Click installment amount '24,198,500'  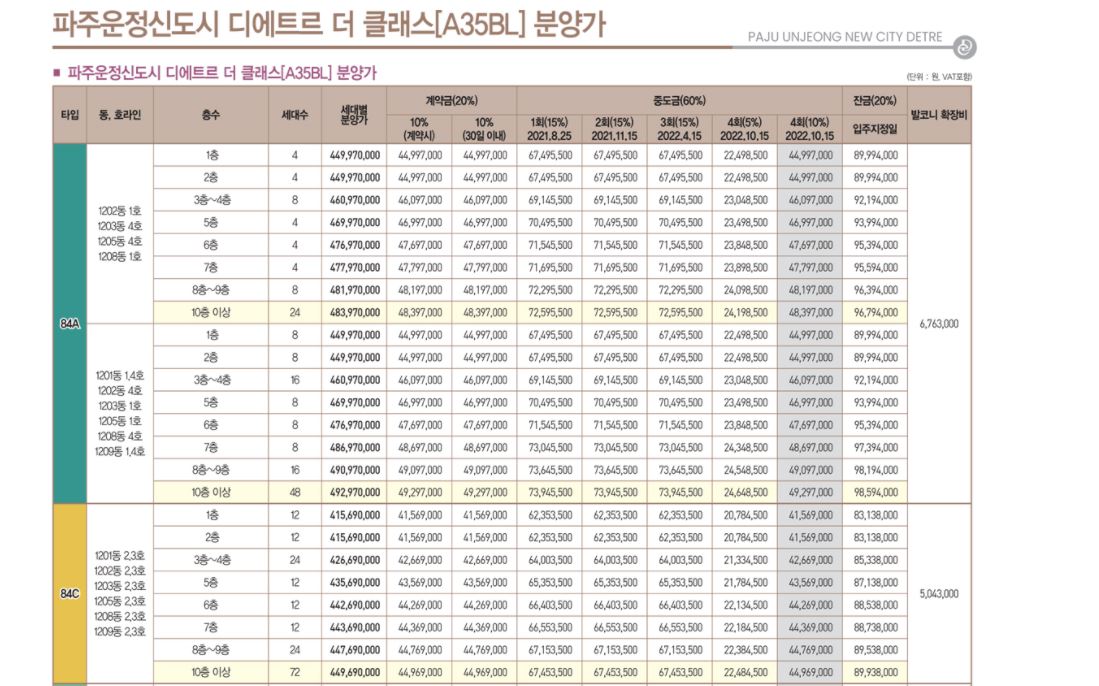click(x=745, y=313)
